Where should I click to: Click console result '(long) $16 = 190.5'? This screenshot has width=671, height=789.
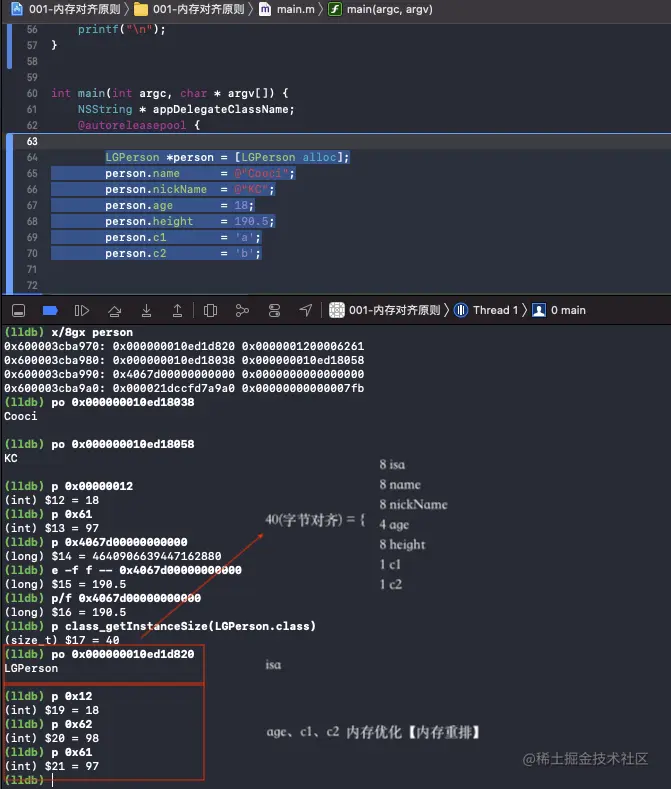65,612
